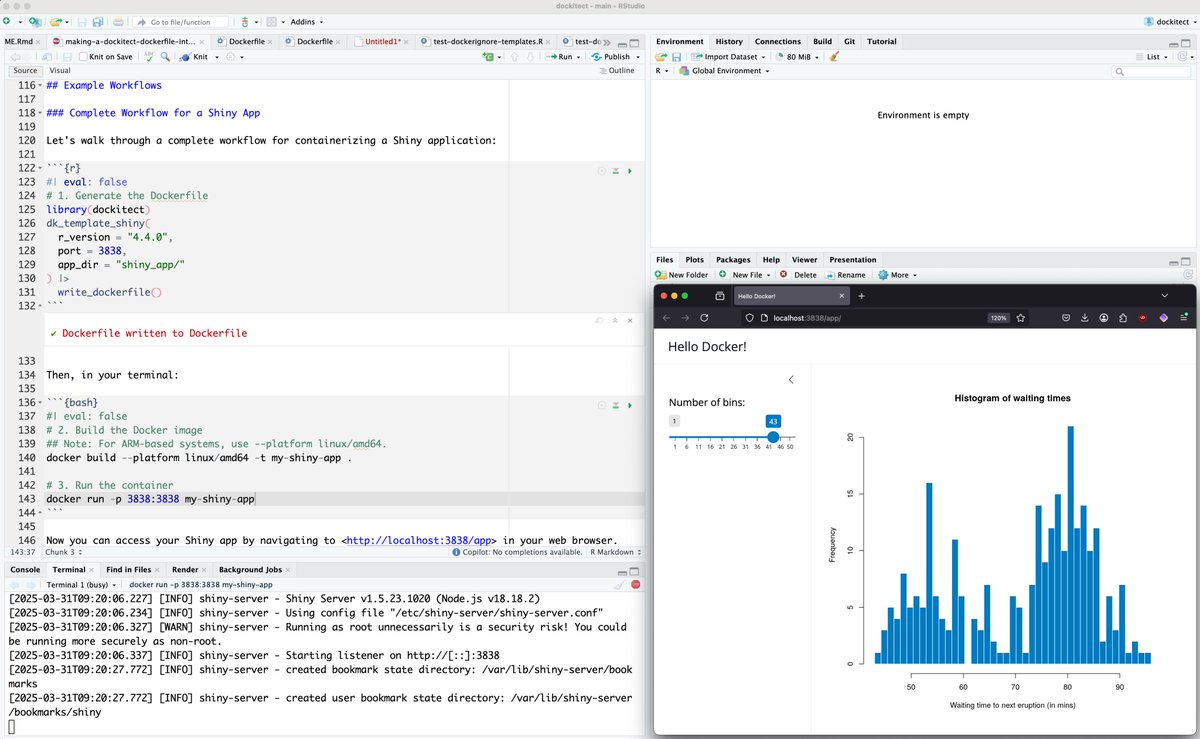Open the Packages tab

pos(733,259)
